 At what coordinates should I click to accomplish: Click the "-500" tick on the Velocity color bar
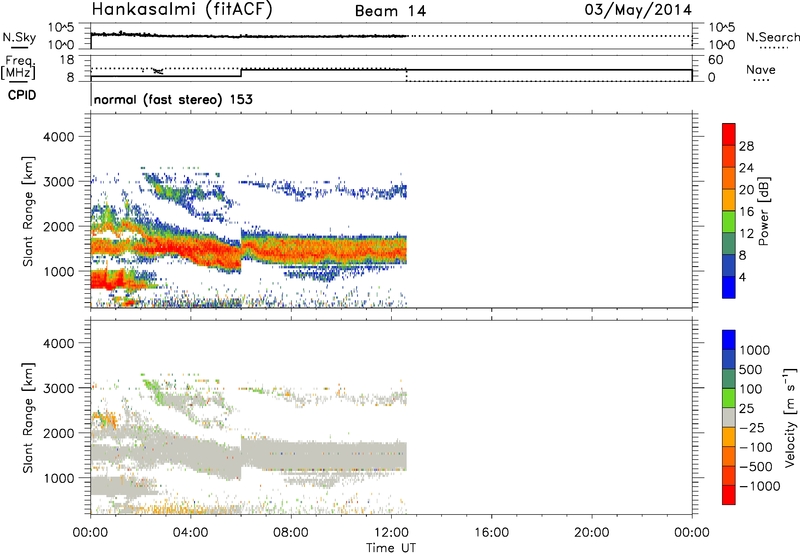click(755, 466)
